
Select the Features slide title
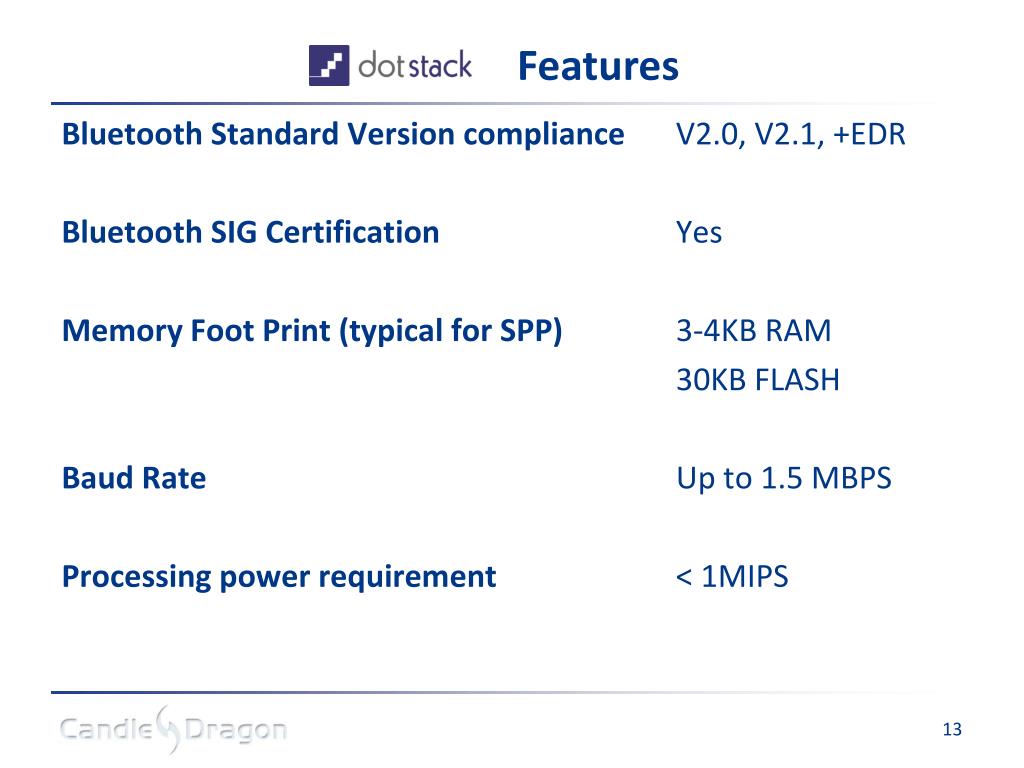598,67
